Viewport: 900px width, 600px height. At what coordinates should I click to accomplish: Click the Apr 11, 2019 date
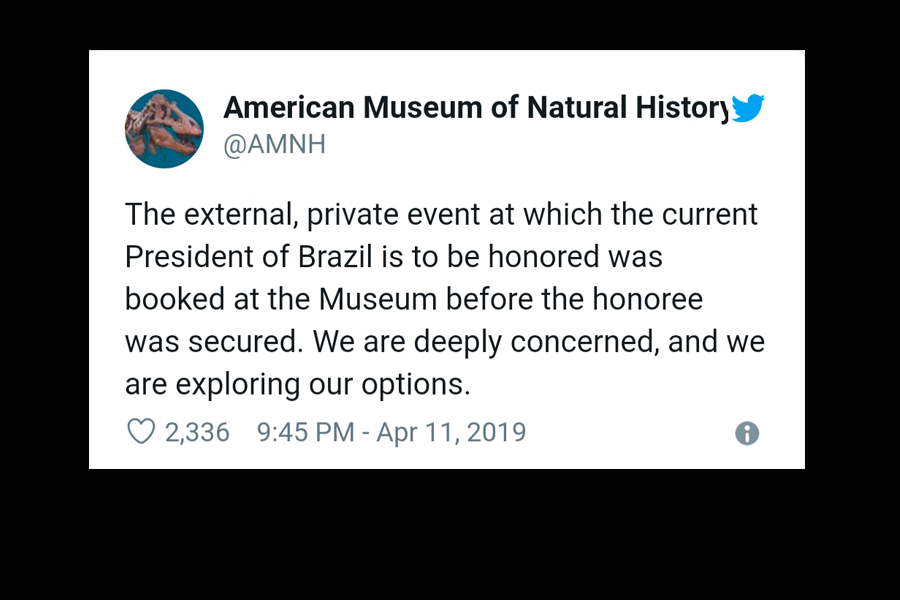451,432
